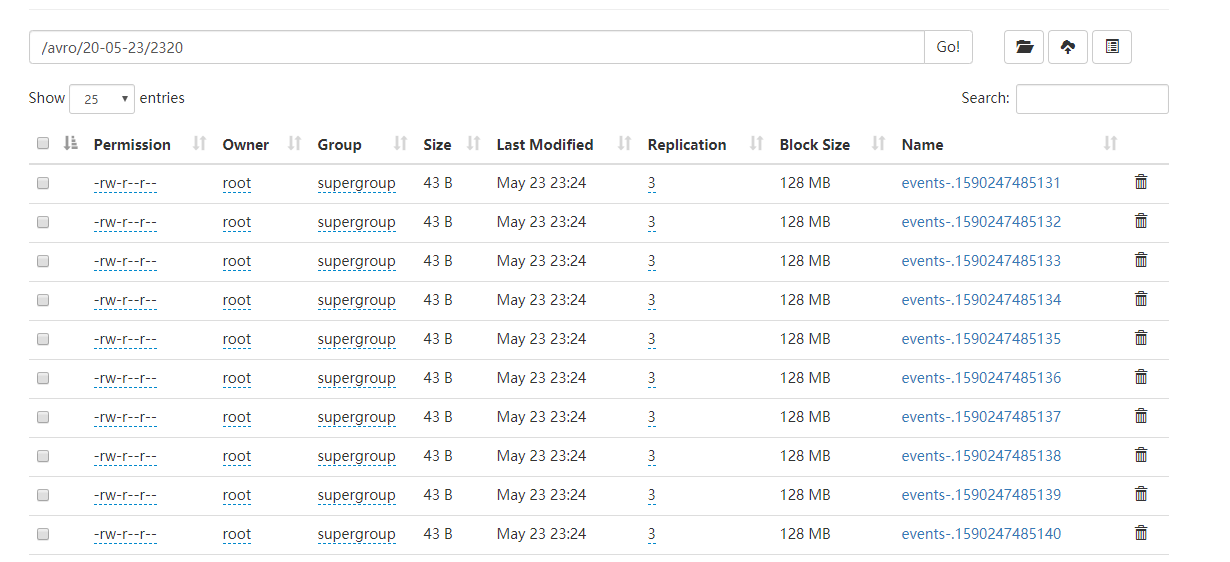Check the box for events-.1590247485133
Image resolution: width=1230 pixels, height=562 pixels.
pyautogui.click(x=43, y=261)
